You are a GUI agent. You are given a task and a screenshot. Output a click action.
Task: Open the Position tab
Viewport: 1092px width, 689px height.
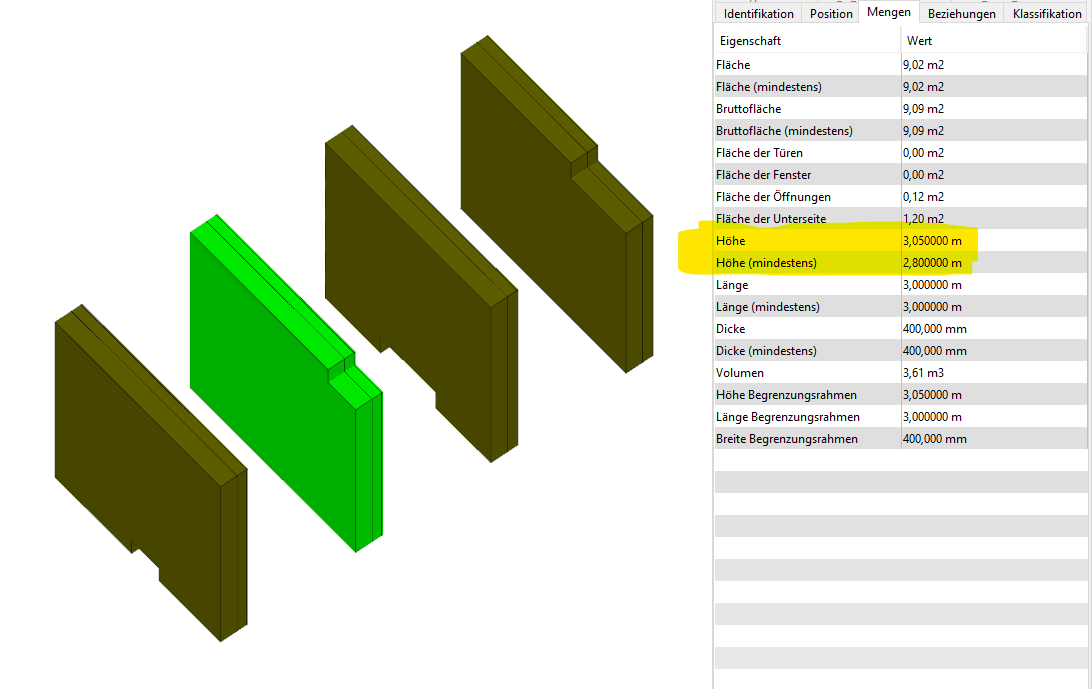(x=831, y=13)
